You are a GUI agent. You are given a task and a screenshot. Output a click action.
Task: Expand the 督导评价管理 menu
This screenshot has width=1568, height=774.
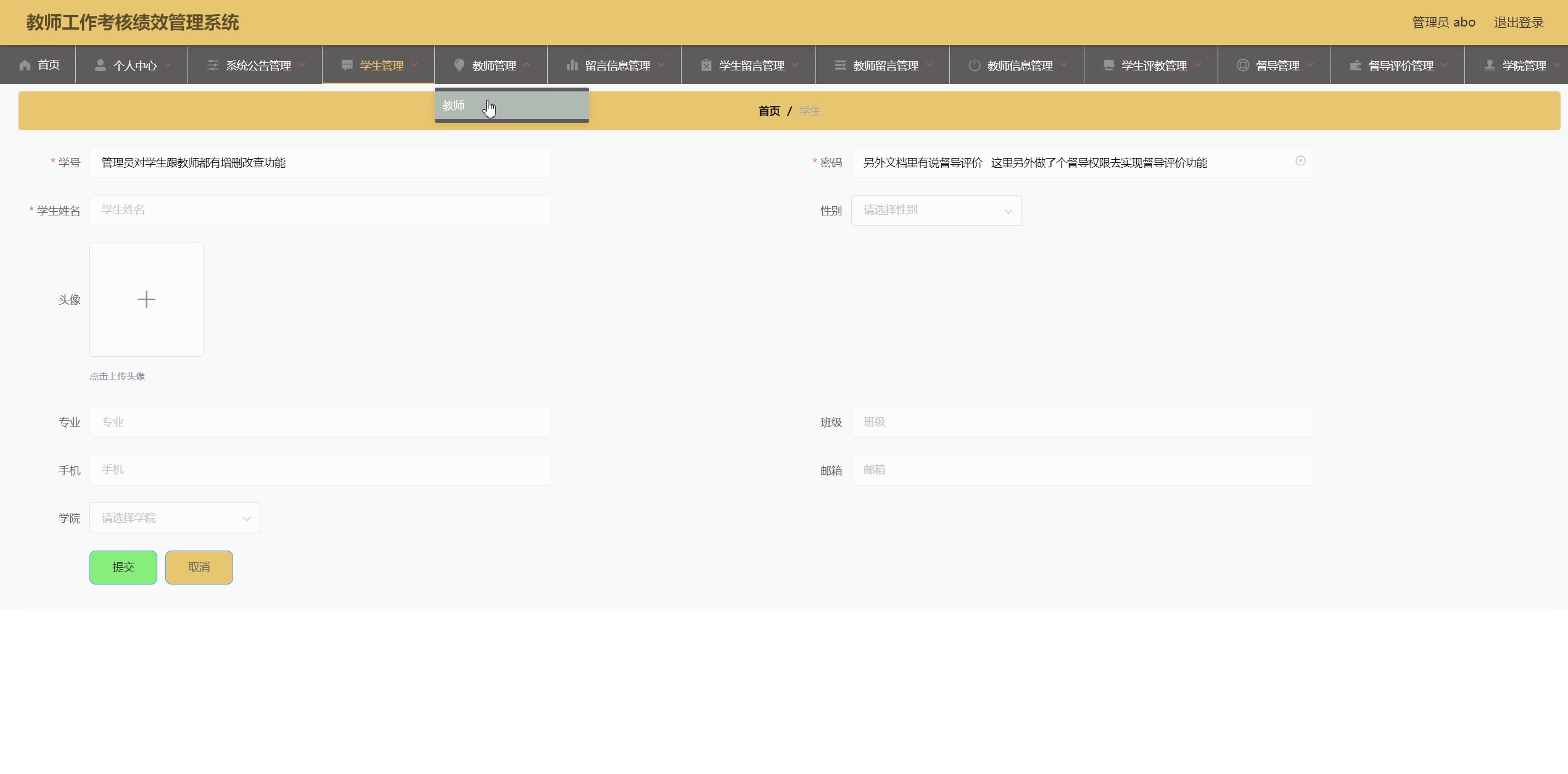(x=1400, y=65)
